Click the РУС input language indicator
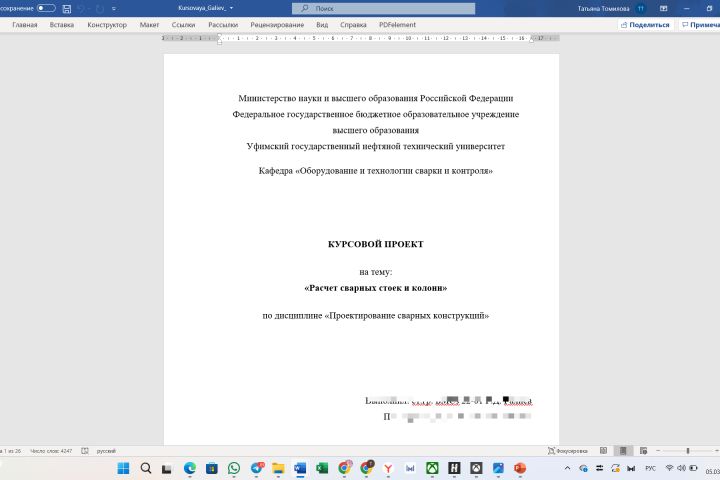This screenshot has height=480, width=720. click(650, 468)
